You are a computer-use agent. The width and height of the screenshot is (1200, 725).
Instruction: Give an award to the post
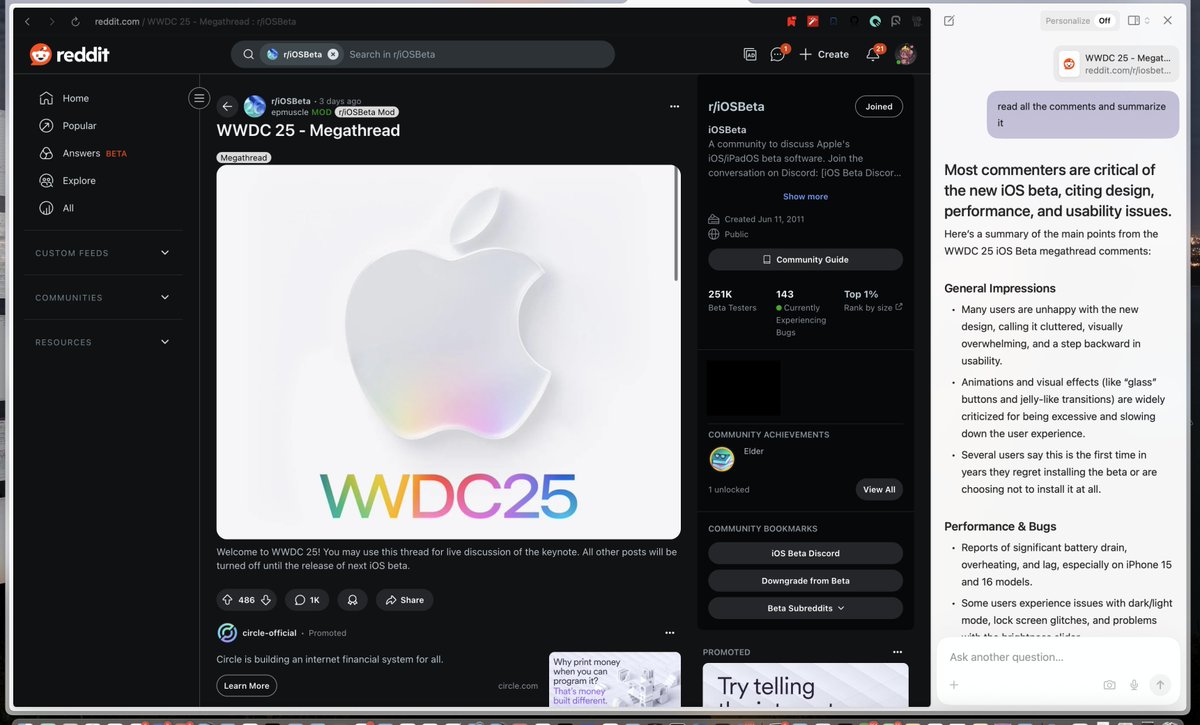[x=352, y=600]
